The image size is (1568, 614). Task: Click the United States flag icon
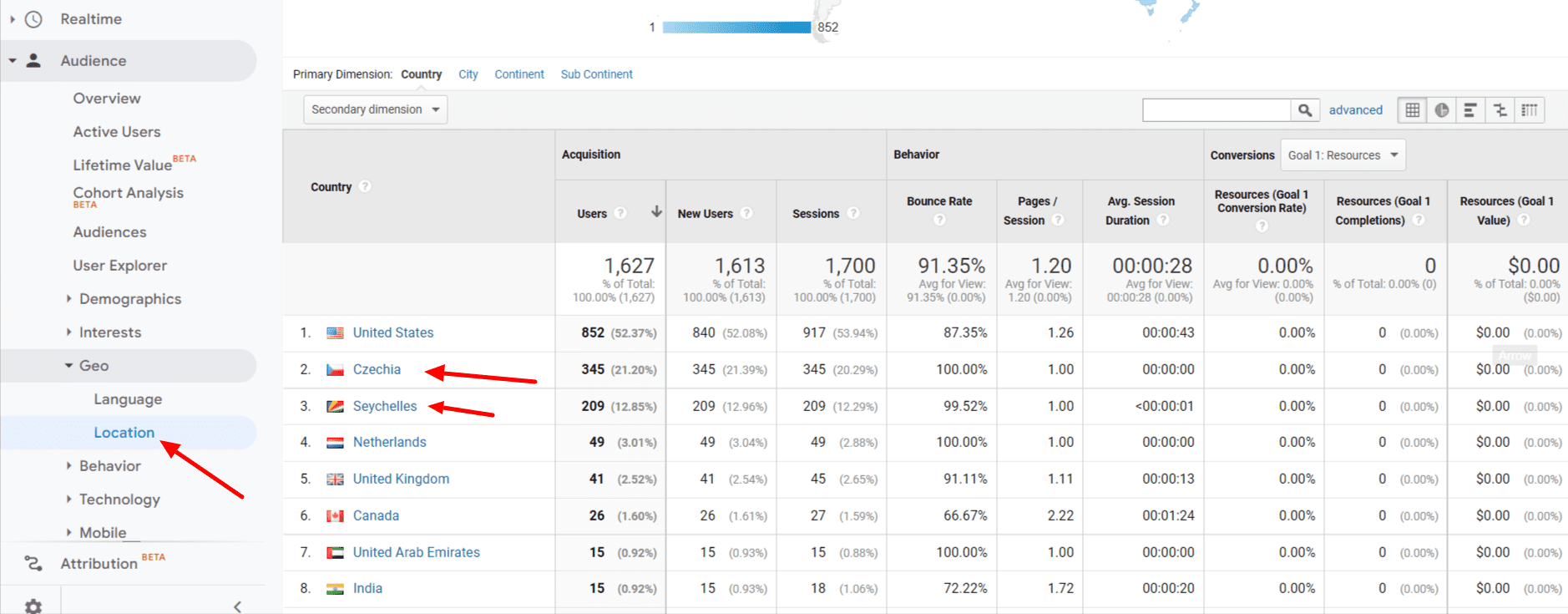pyautogui.click(x=335, y=332)
